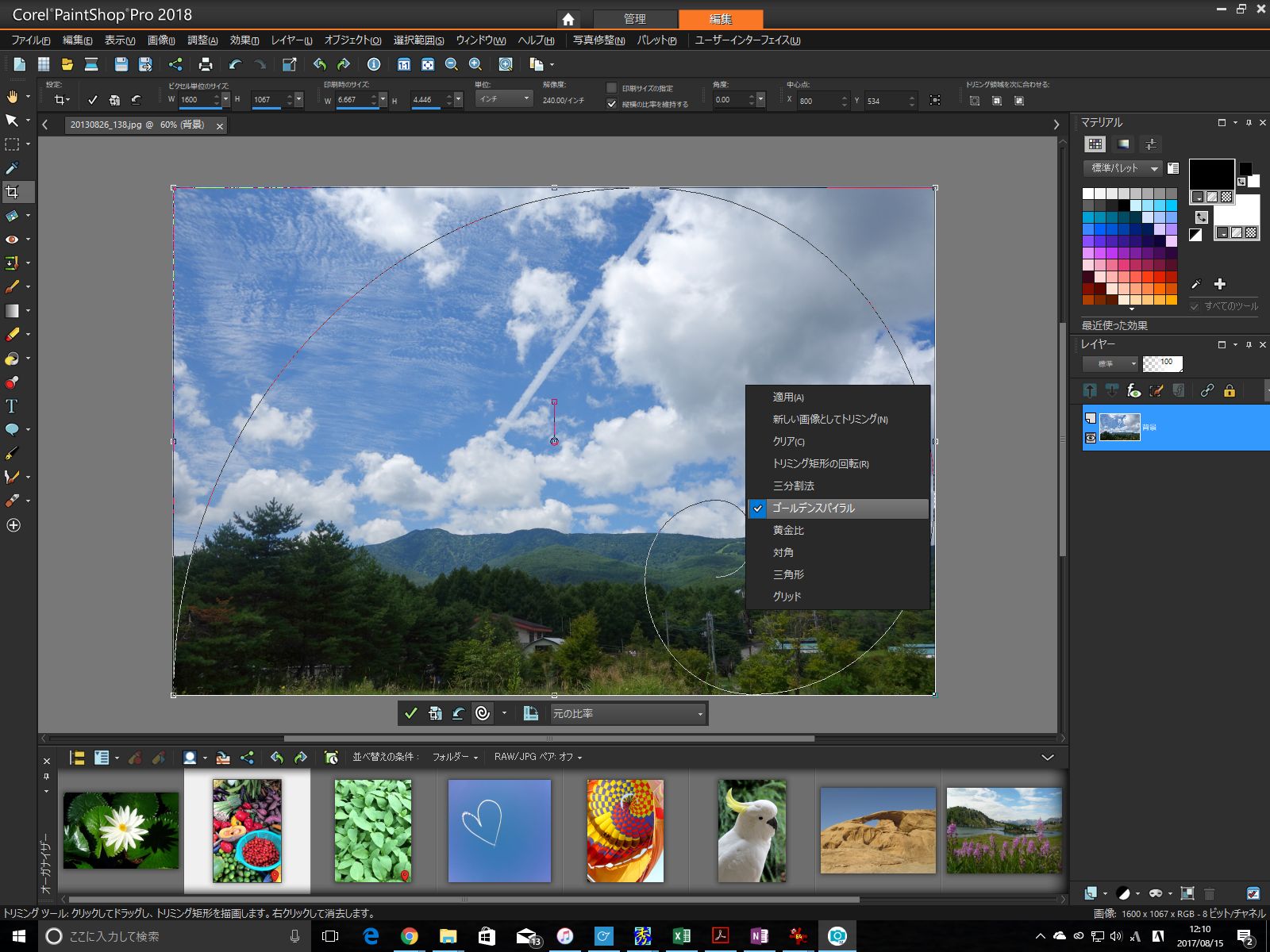Screen dimensions: 1270x952
Task: Select the Paint Brush tool
Action: pos(13,287)
